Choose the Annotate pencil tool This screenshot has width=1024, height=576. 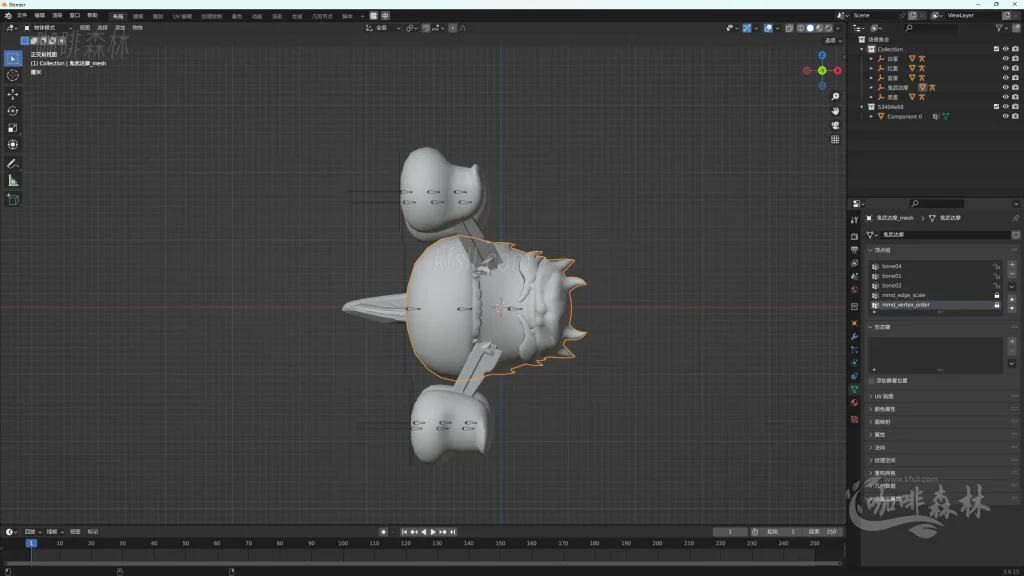pyautogui.click(x=13, y=163)
